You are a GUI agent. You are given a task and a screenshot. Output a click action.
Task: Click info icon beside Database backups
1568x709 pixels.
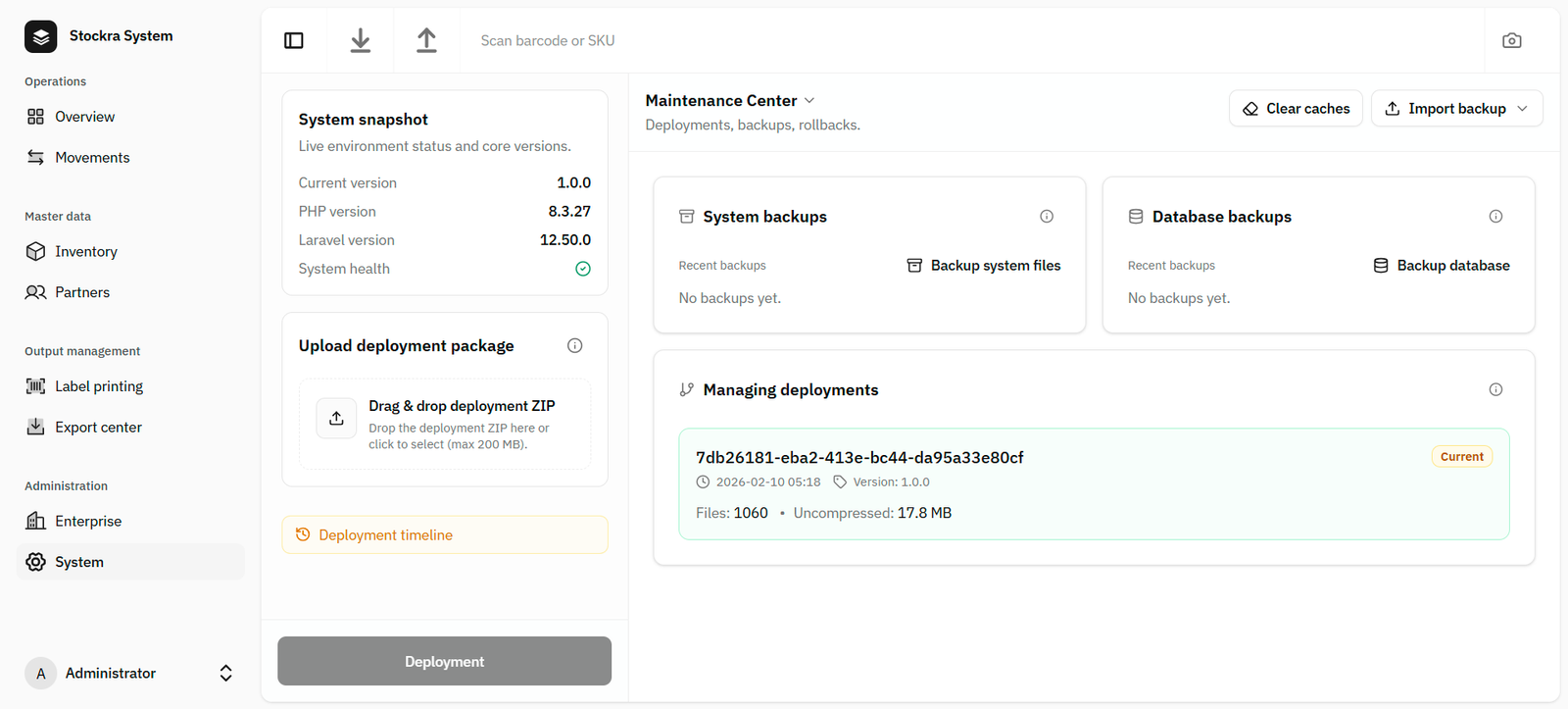(1495, 217)
